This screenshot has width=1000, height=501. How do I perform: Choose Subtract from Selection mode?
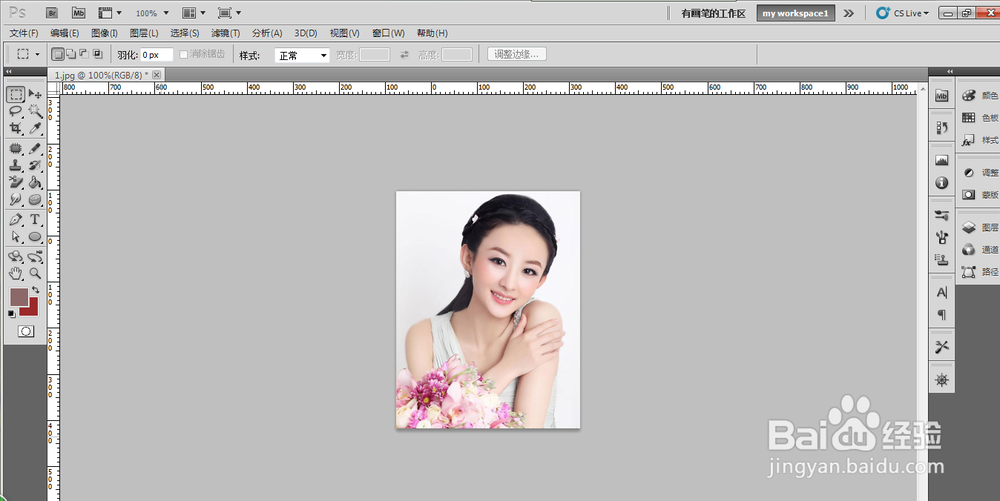(x=84, y=54)
